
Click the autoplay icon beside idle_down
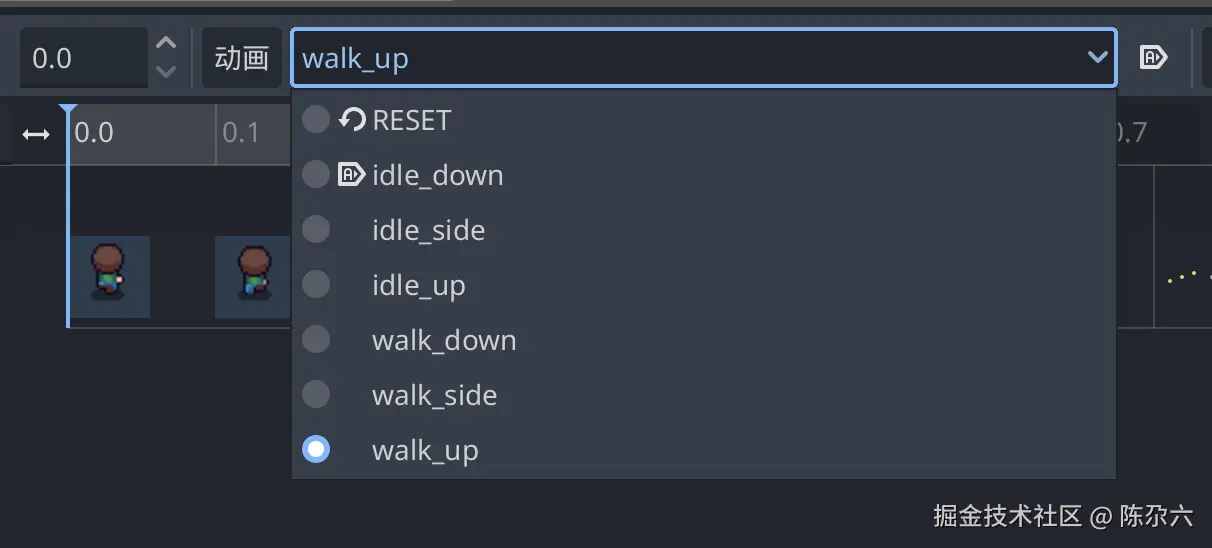(351, 175)
